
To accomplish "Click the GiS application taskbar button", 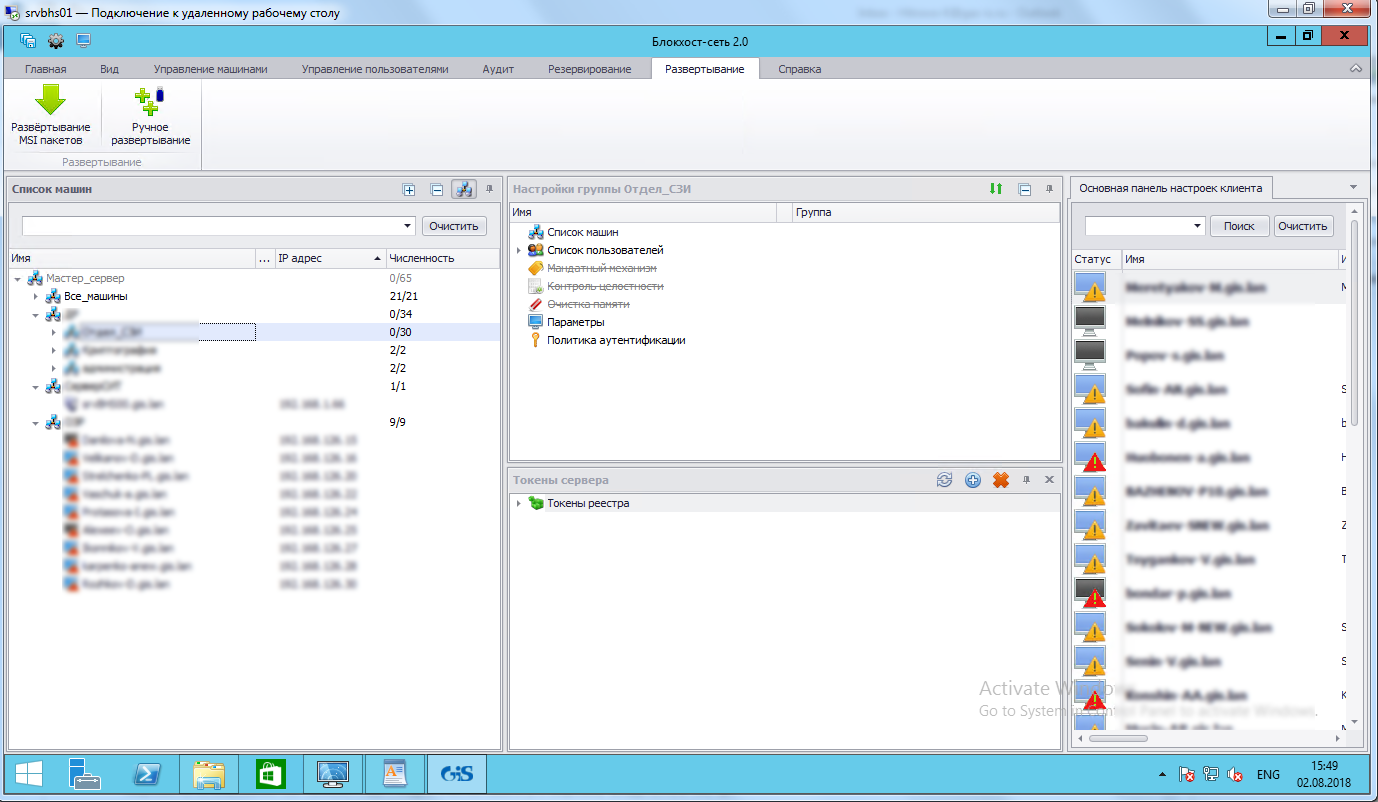I will [457, 774].
